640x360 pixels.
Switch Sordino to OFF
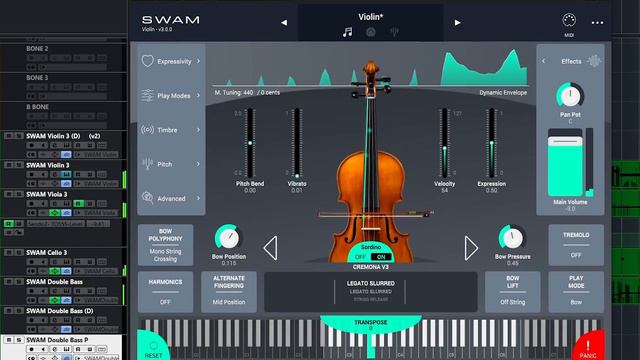[x=360, y=257]
